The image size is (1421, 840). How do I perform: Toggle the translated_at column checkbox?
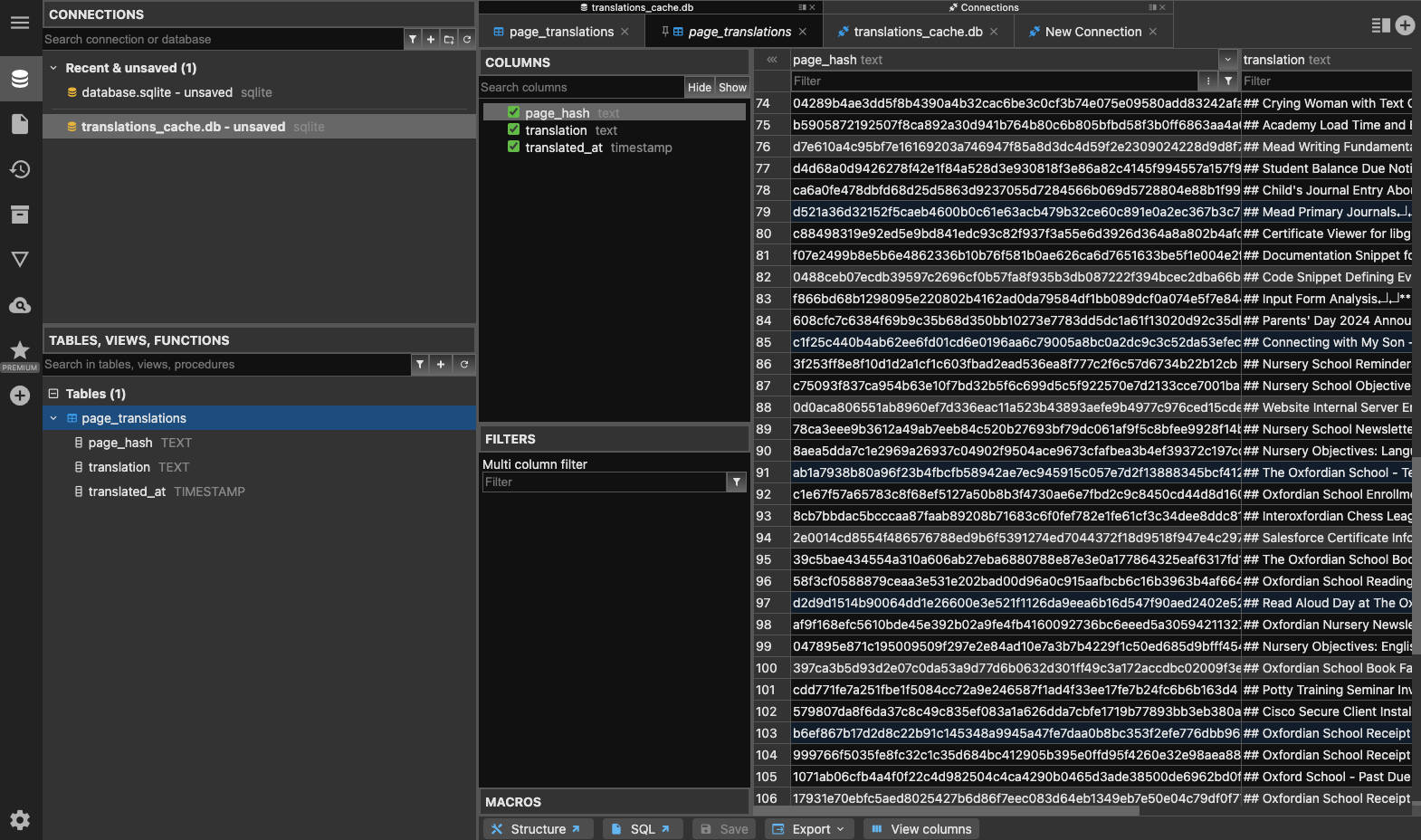(513, 147)
